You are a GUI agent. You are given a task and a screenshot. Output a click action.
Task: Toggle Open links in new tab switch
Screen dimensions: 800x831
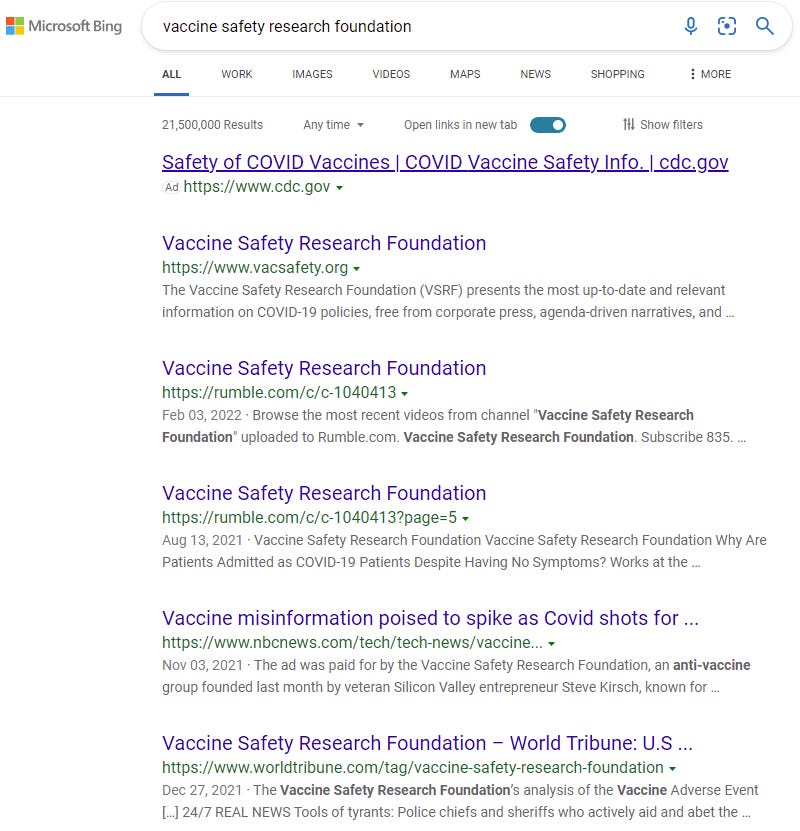point(548,125)
